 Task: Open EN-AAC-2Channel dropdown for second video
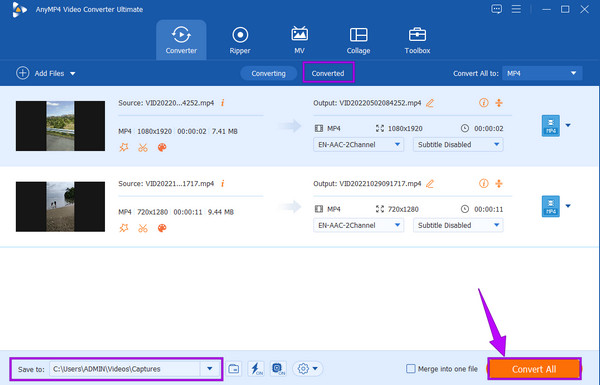coord(359,225)
